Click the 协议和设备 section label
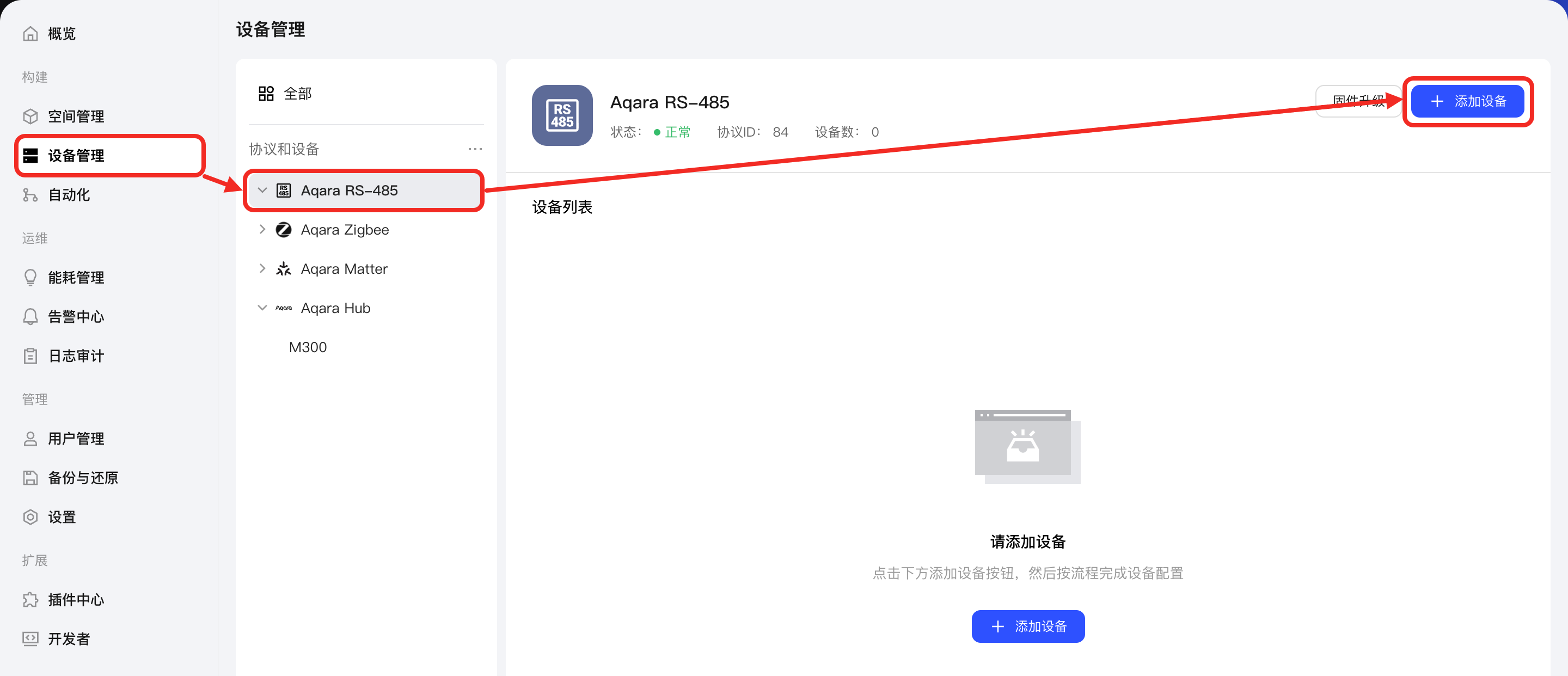This screenshot has width=1568, height=676. point(284,149)
